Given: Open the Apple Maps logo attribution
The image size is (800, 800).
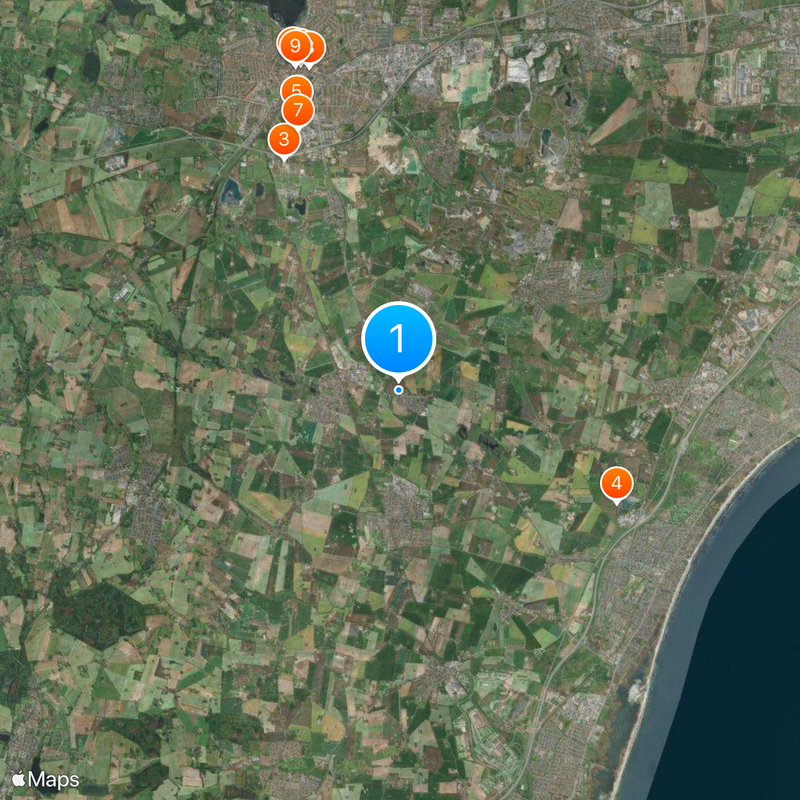Looking at the screenshot, I should 46,780.
